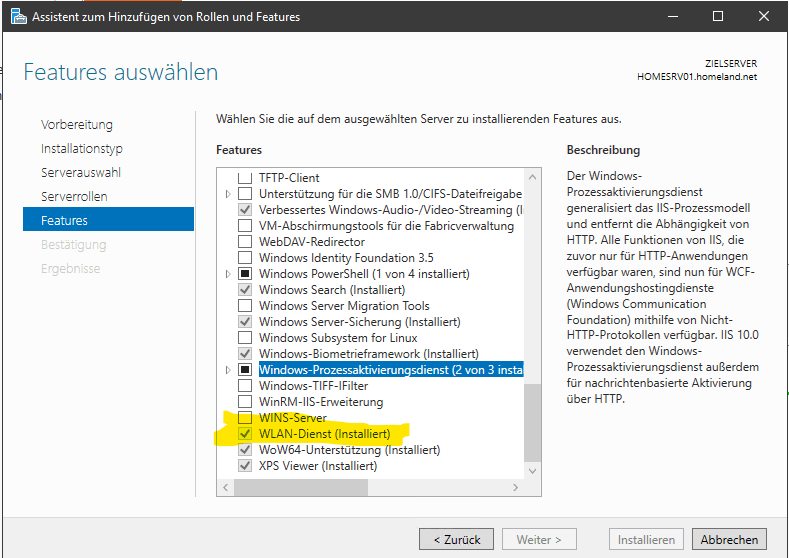Open the Installationstyp step
The height and width of the screenshot is (558, 789).
(82, 148)
